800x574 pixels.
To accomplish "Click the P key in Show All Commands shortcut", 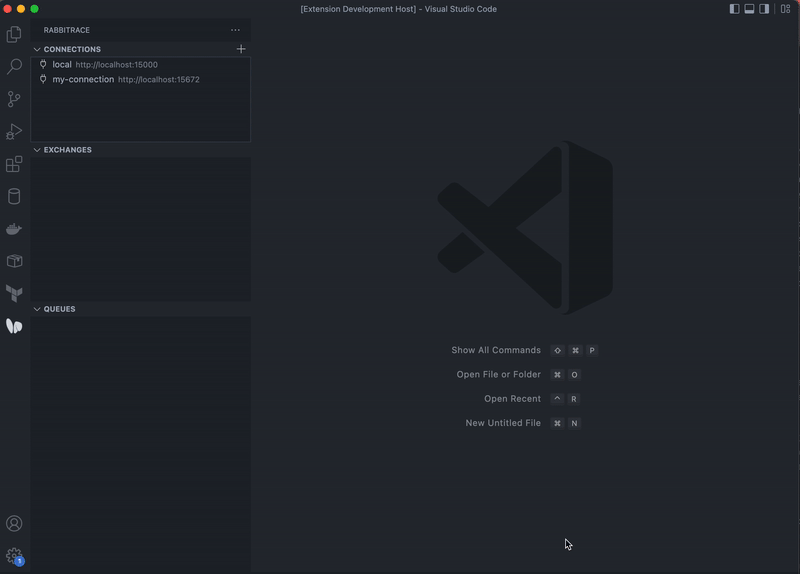I will pyautogui.click(x=592, y=350).
